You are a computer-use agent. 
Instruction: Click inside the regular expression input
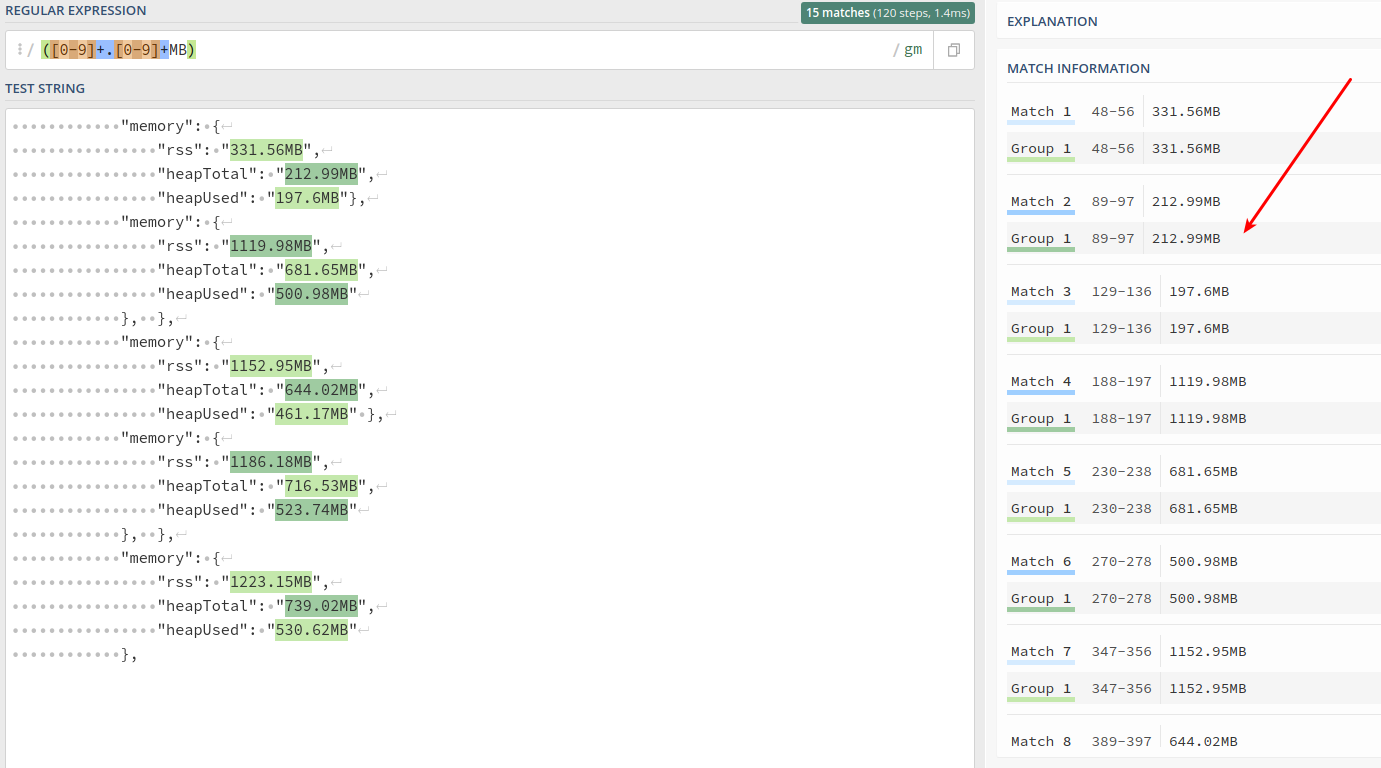coord(500,50)
